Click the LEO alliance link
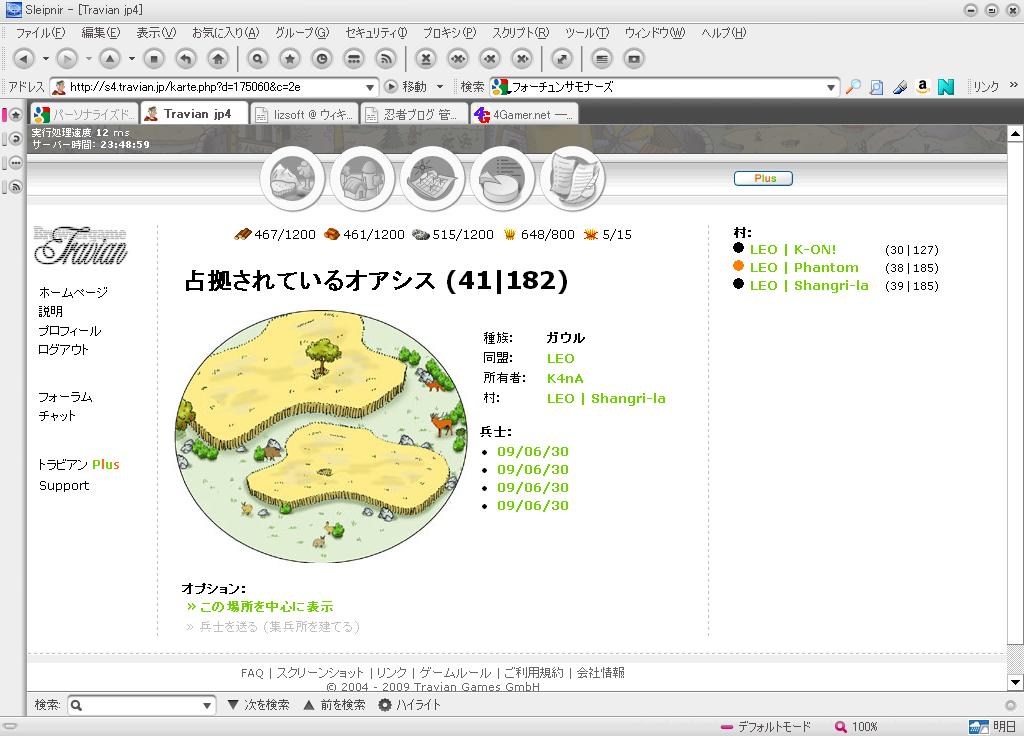 (x=560, y=359)
